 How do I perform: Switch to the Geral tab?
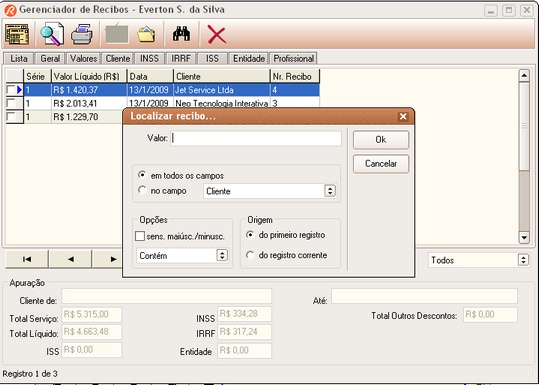50,58
